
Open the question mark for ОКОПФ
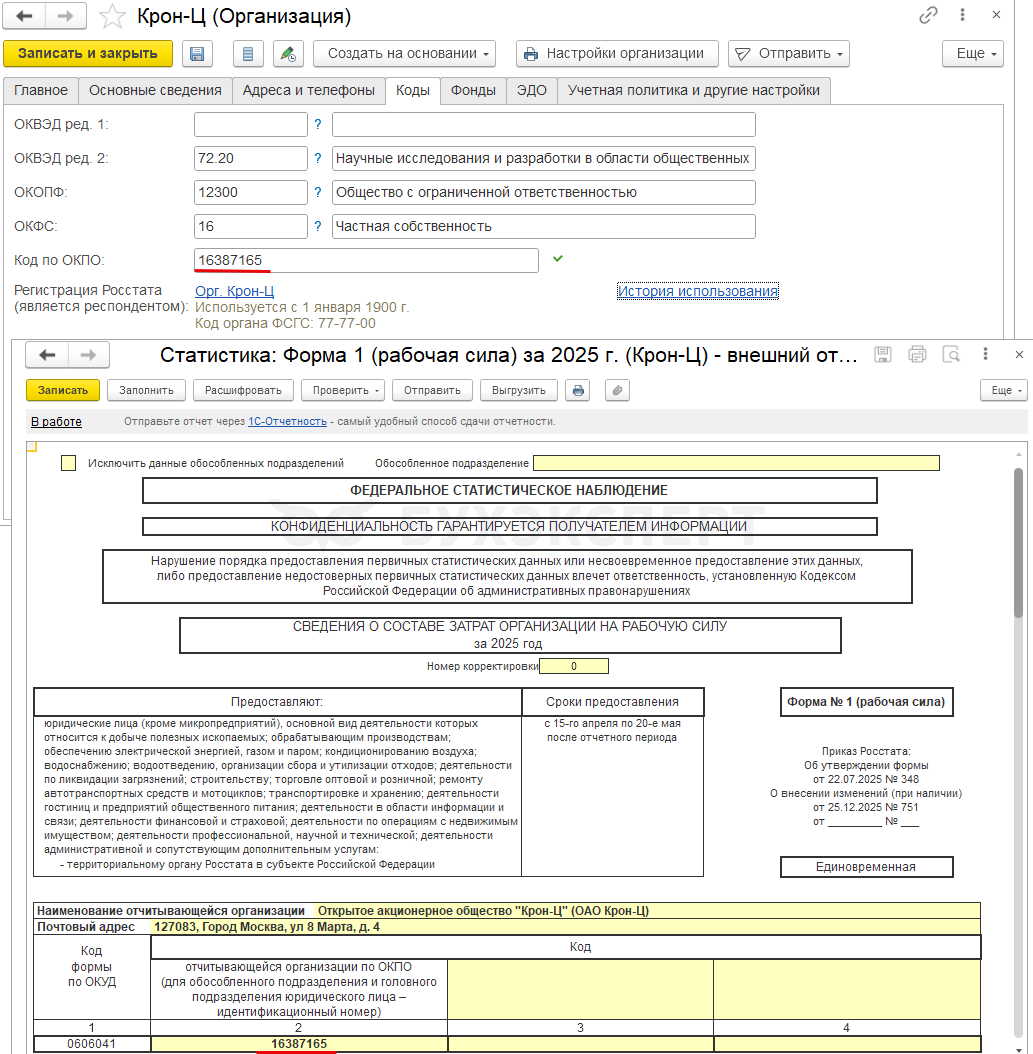[x=318, y=192]
